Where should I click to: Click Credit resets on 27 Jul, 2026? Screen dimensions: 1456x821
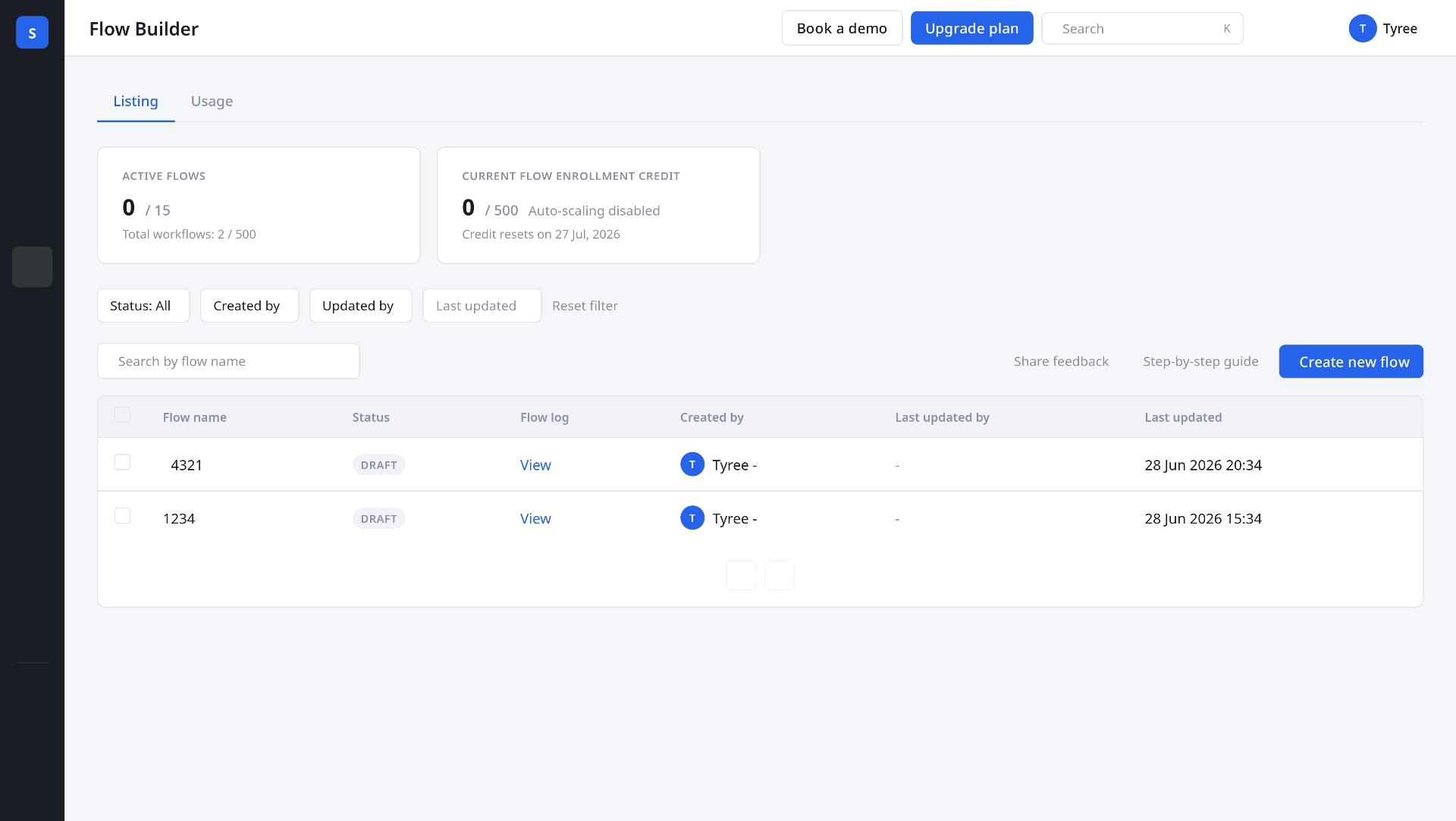tap(541, 234)
